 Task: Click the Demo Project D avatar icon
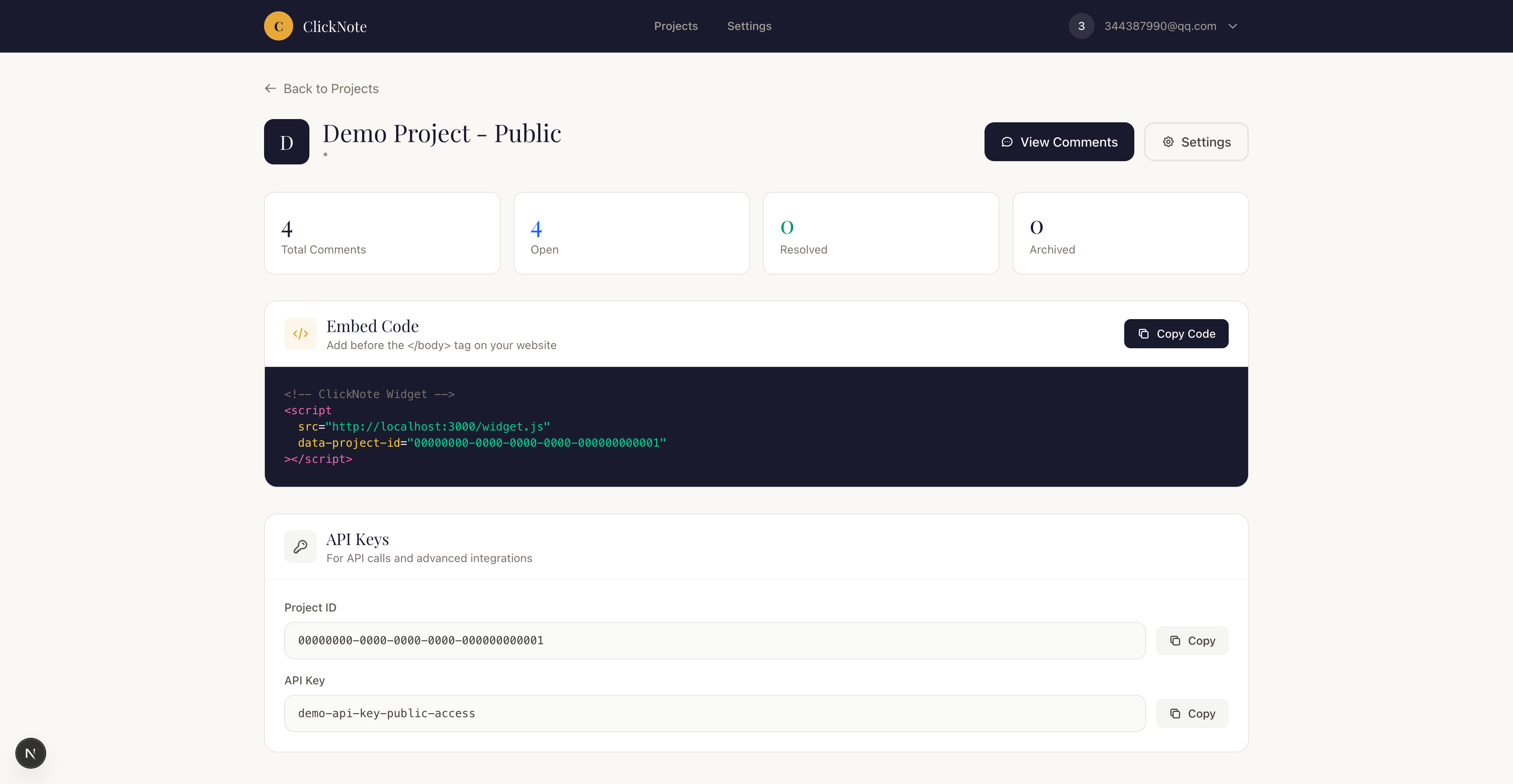[x=287, y=142]
